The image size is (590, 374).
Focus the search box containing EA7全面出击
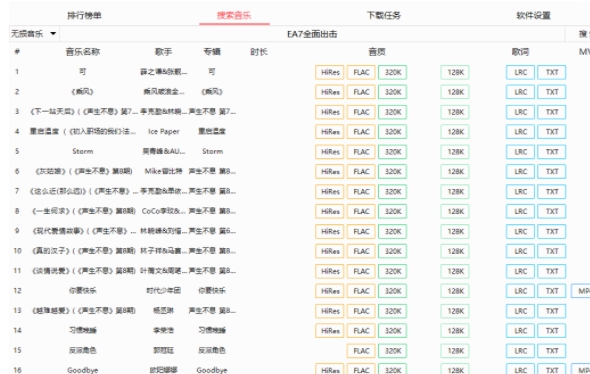(x=312, y=34)
